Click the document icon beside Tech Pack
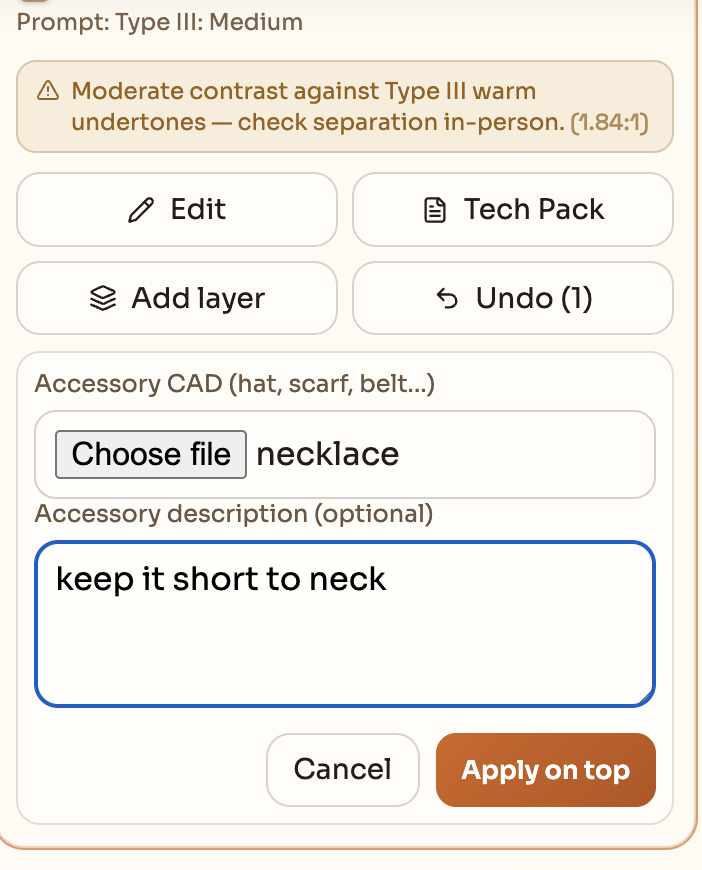Image resolution: width=702 pixels, height=870 pixels. click(435, 210)
